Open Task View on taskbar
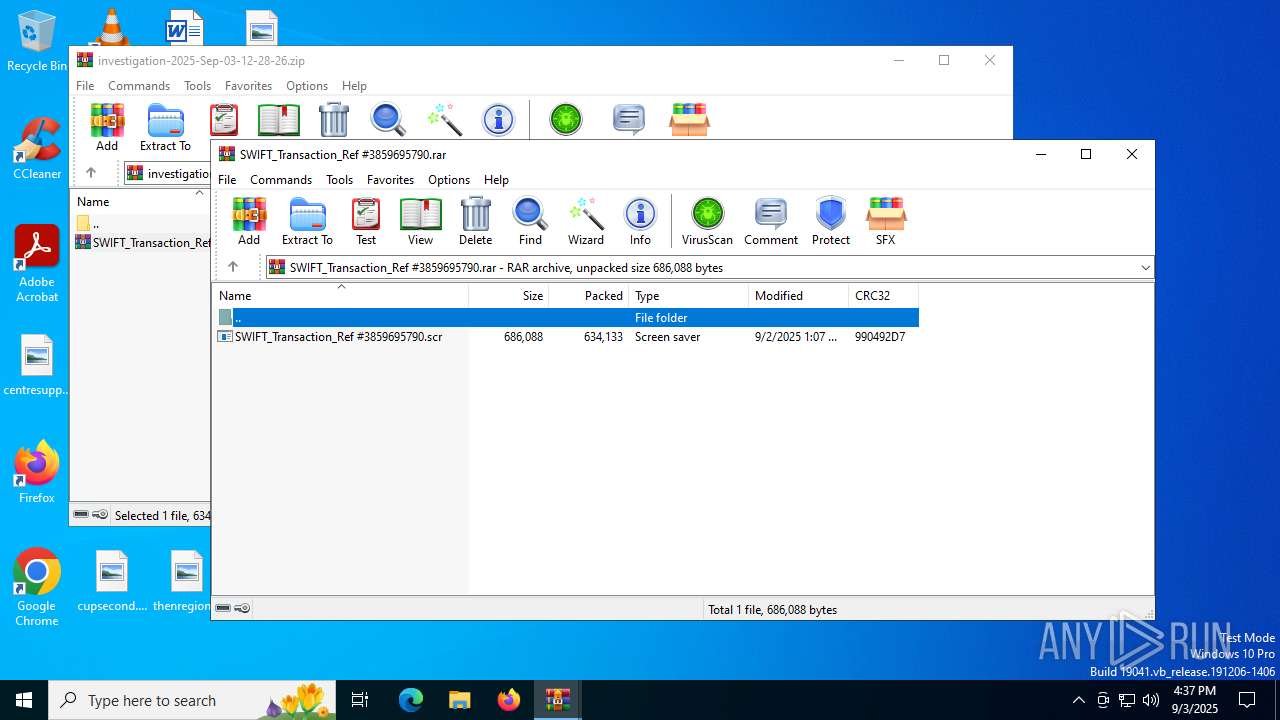 click(360, 700)
